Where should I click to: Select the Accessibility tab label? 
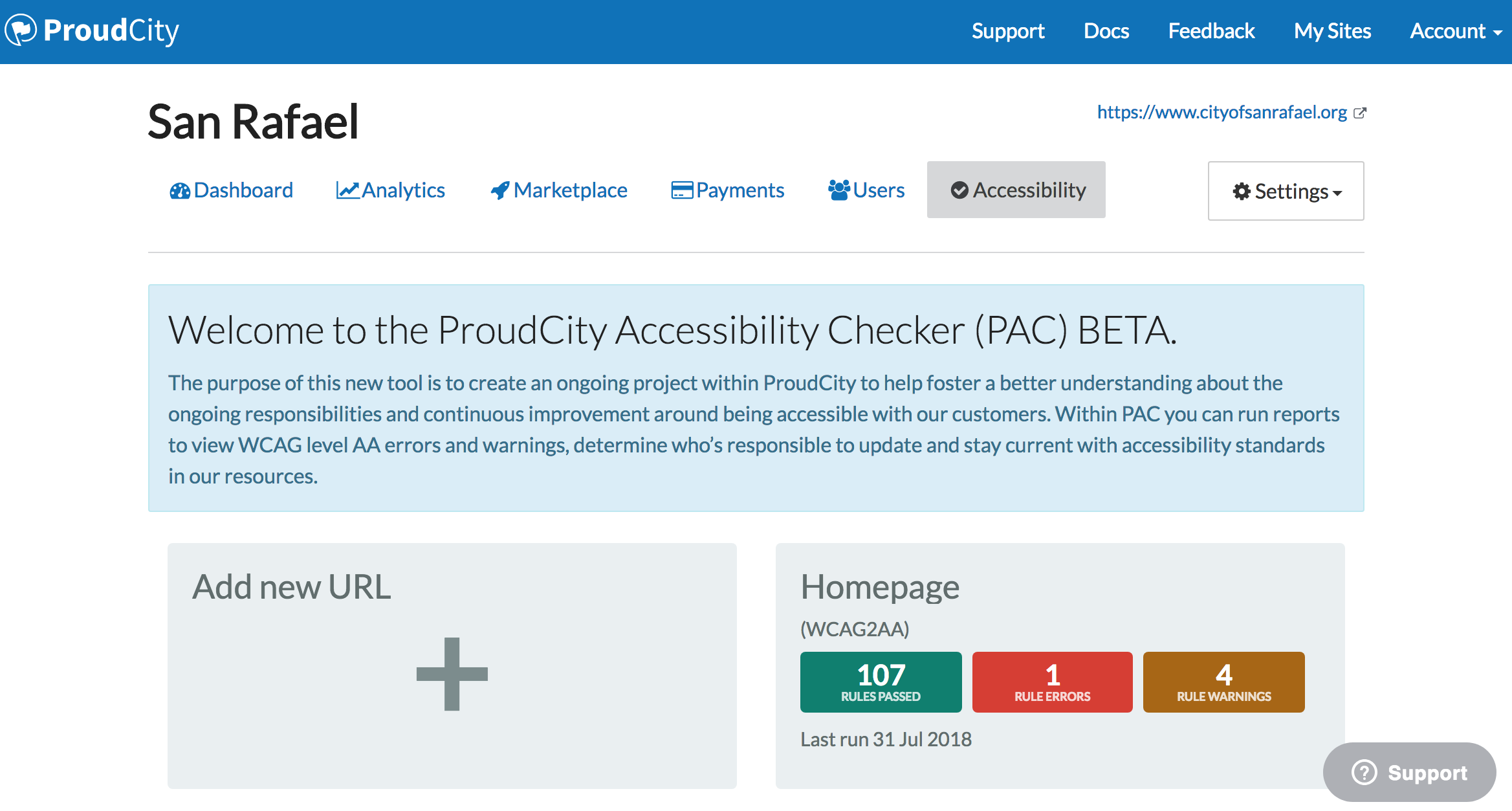coord(1029,190)
